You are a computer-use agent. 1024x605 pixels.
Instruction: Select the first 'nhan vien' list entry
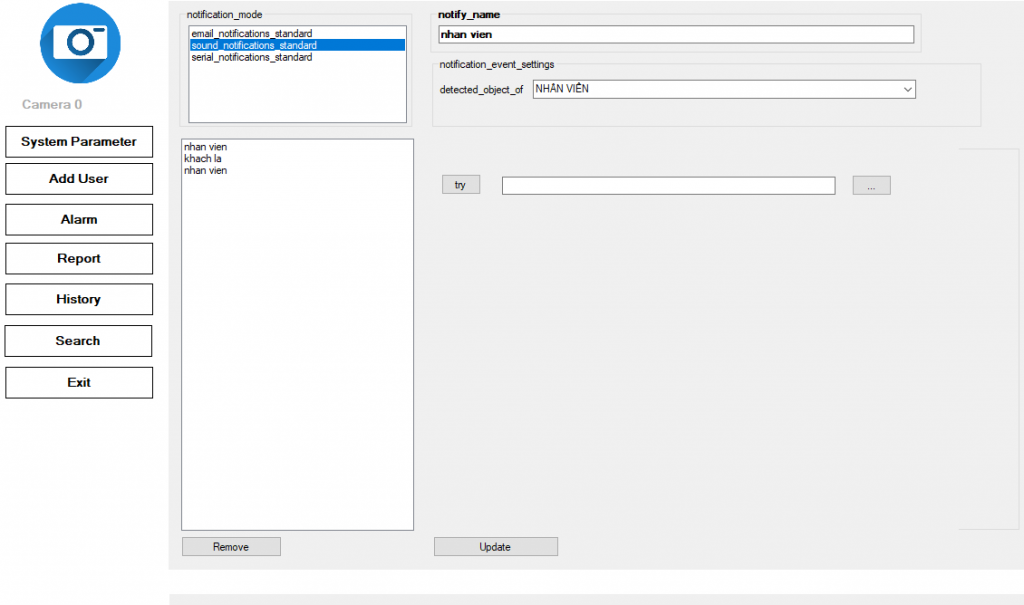(206, 147)
